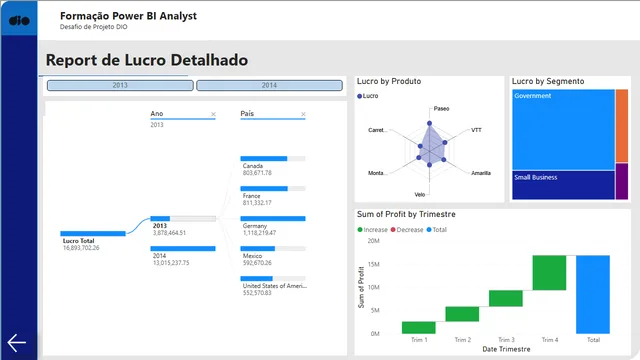The image size is (640, 360).
Task: Click the Total legend item
Action: pyautogui.click(x=437, y=230)
